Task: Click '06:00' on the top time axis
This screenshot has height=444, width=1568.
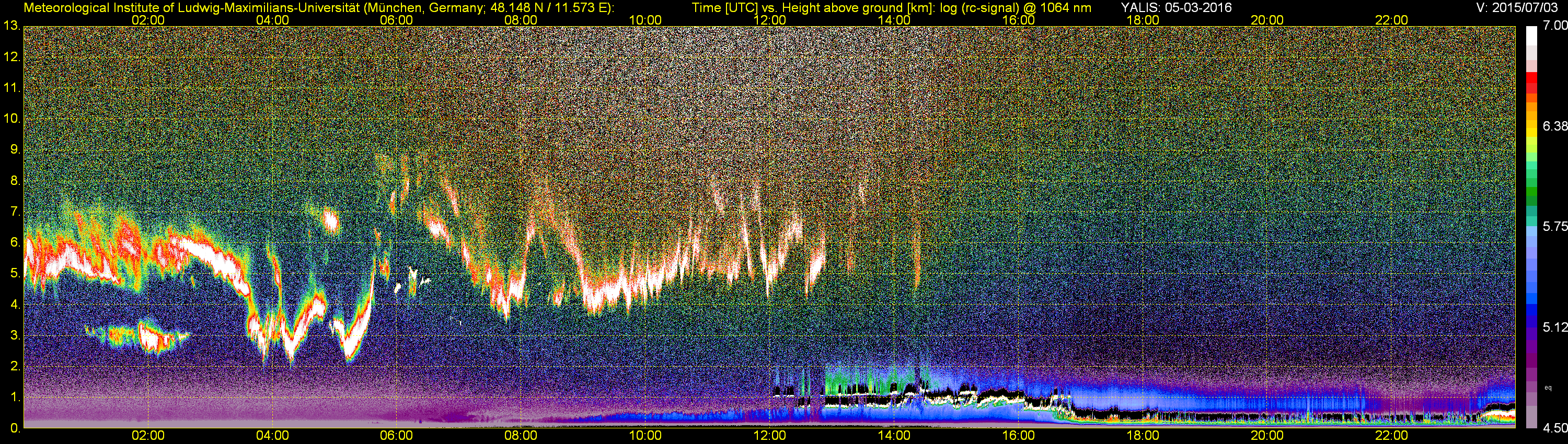Action: (396, 20)
